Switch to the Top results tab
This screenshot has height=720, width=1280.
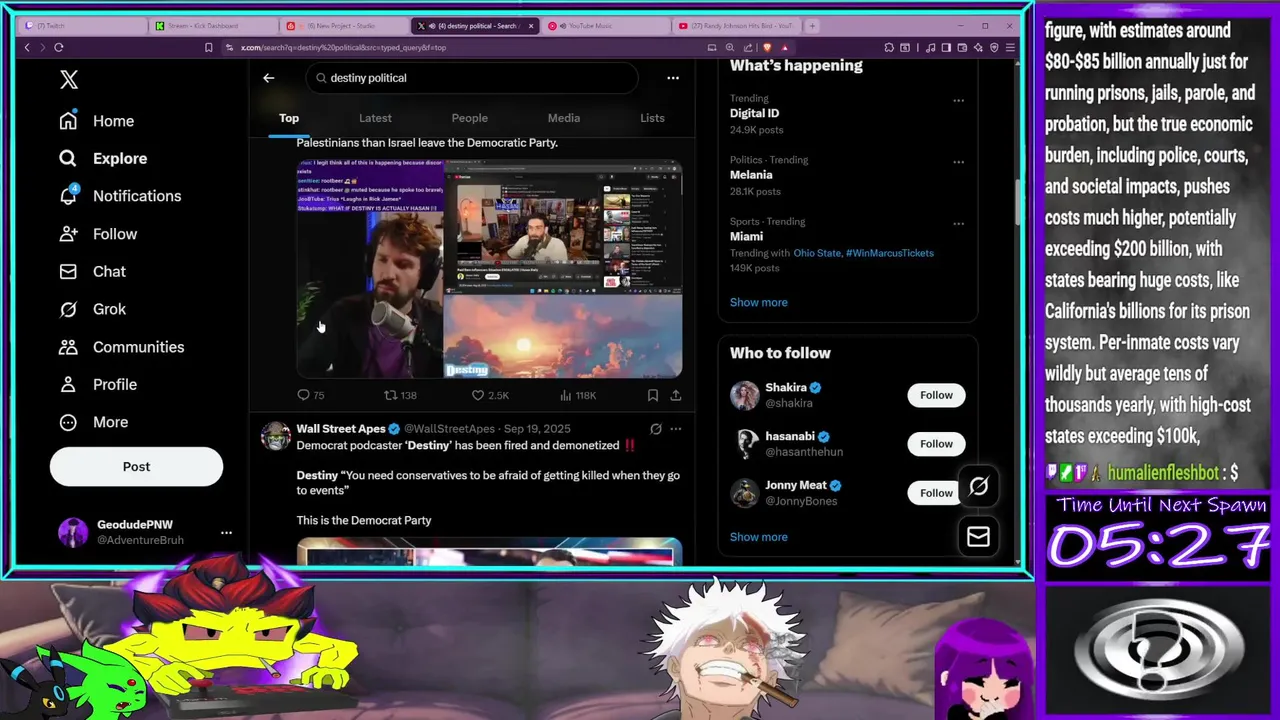[289, 118]
